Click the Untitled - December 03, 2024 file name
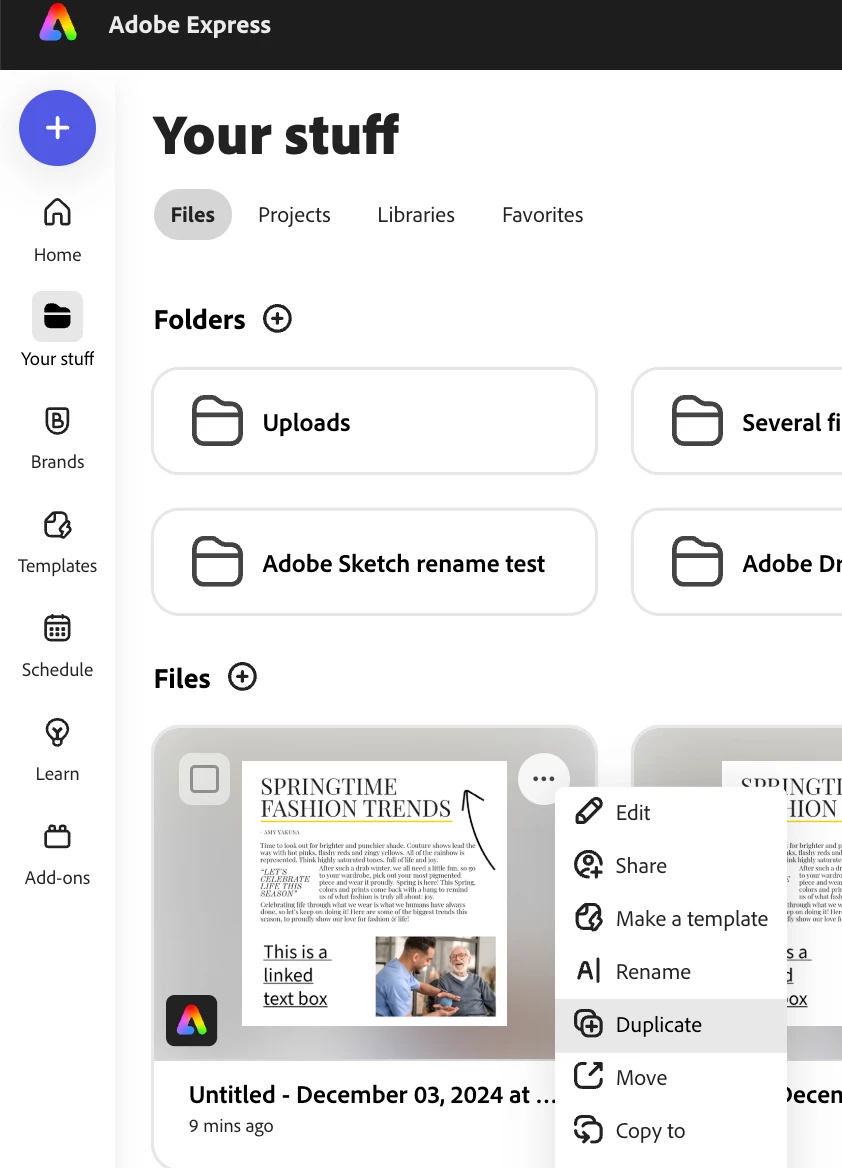The width and height of the screenshot is (842, 1168). (373, 1094)
